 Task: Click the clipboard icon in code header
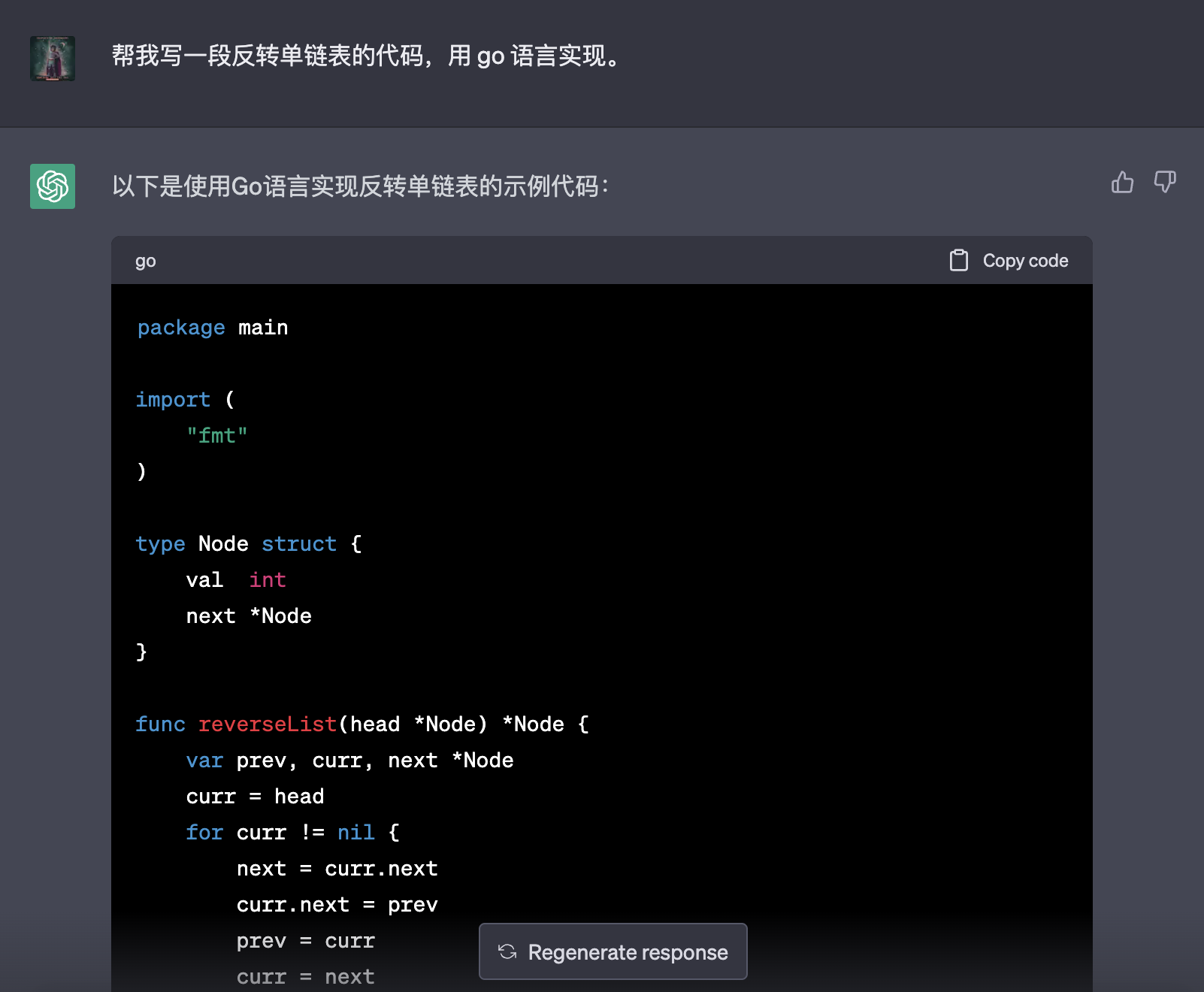958,261
